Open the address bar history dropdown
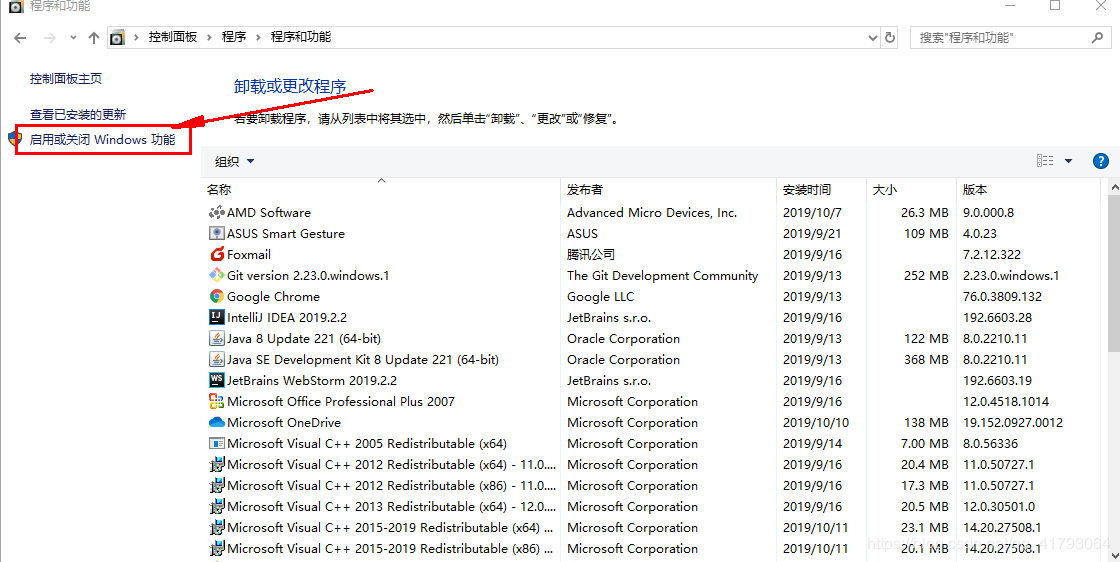 coord(873,38)
